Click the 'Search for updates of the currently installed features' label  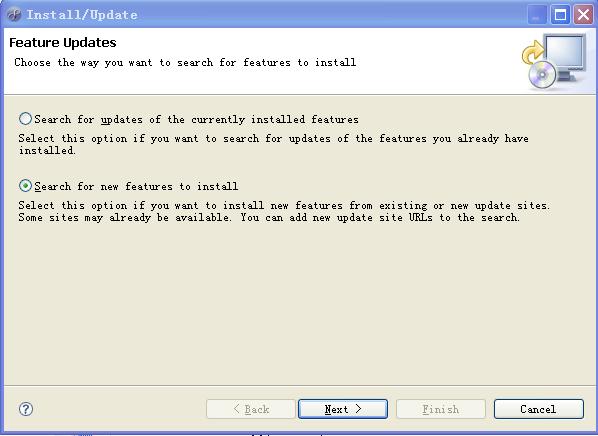tap(196, 119)
